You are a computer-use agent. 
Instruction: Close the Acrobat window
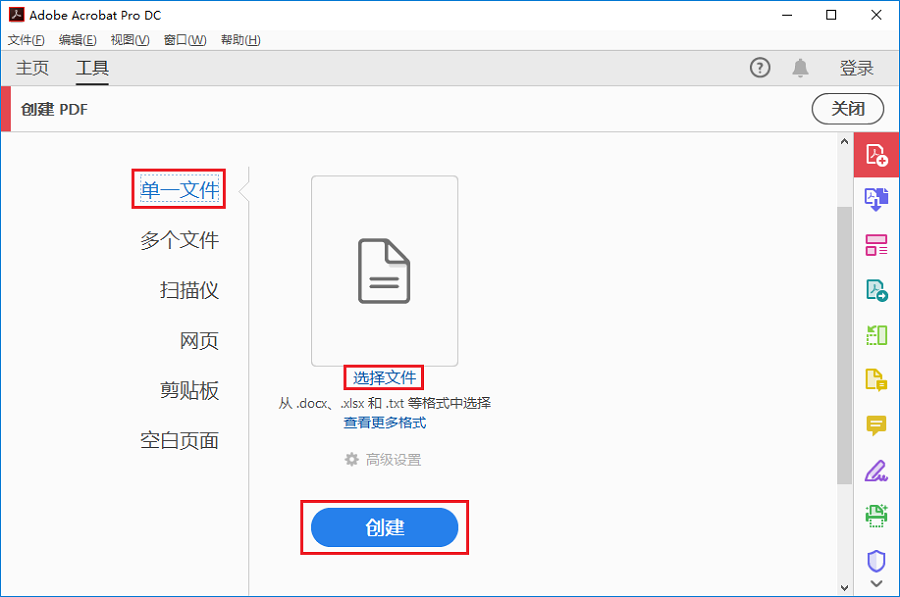876,15
